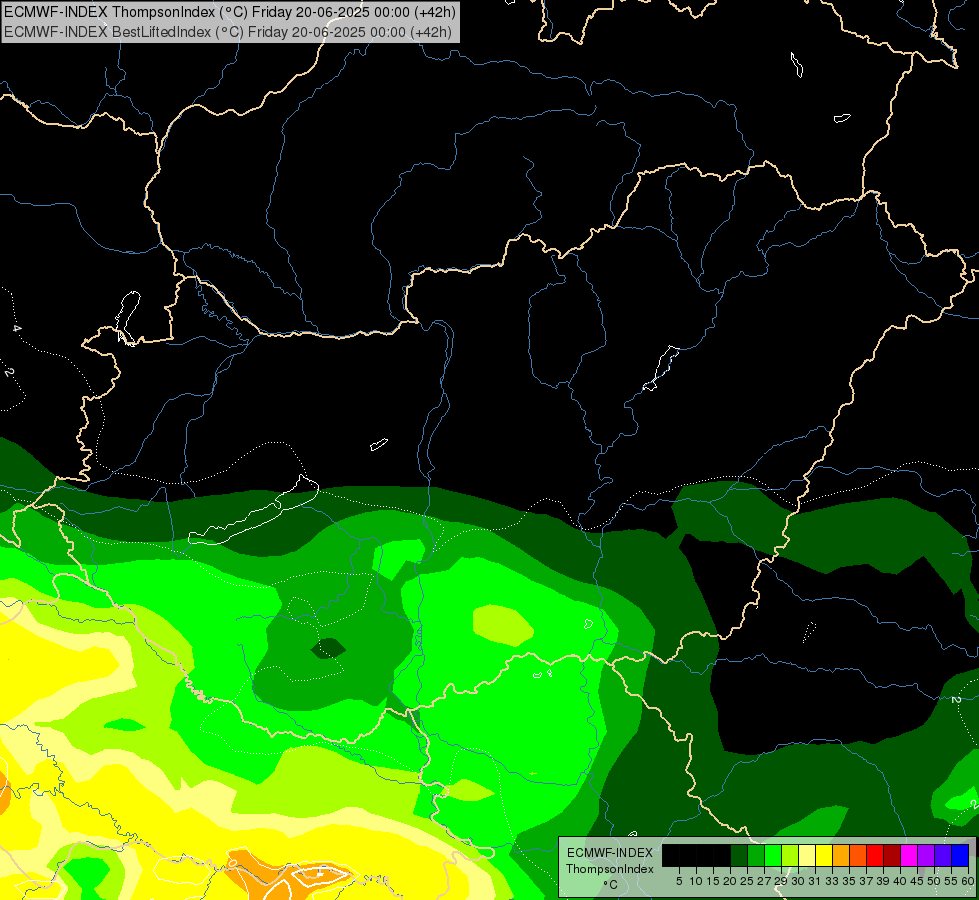Select the medium green 25-27 legend swatch
The height and width of the screenshot is (900, 979).
point(756,855)
